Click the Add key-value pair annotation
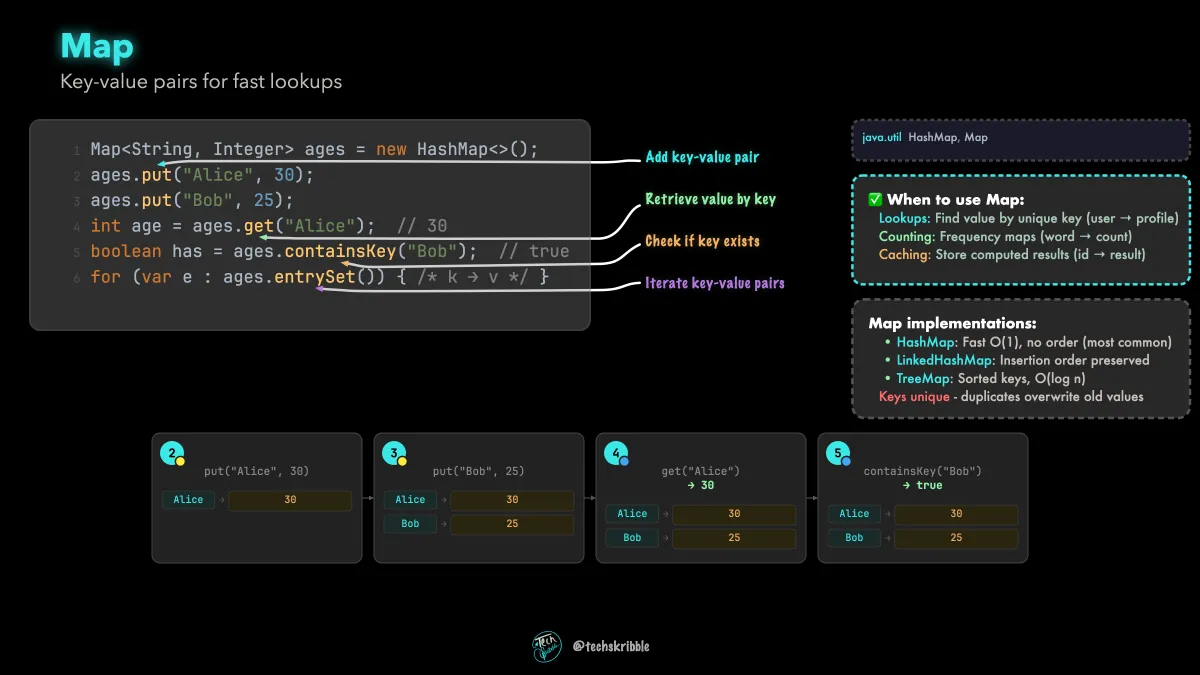Viewport: 1200px width, 675px height. (702, 157)
